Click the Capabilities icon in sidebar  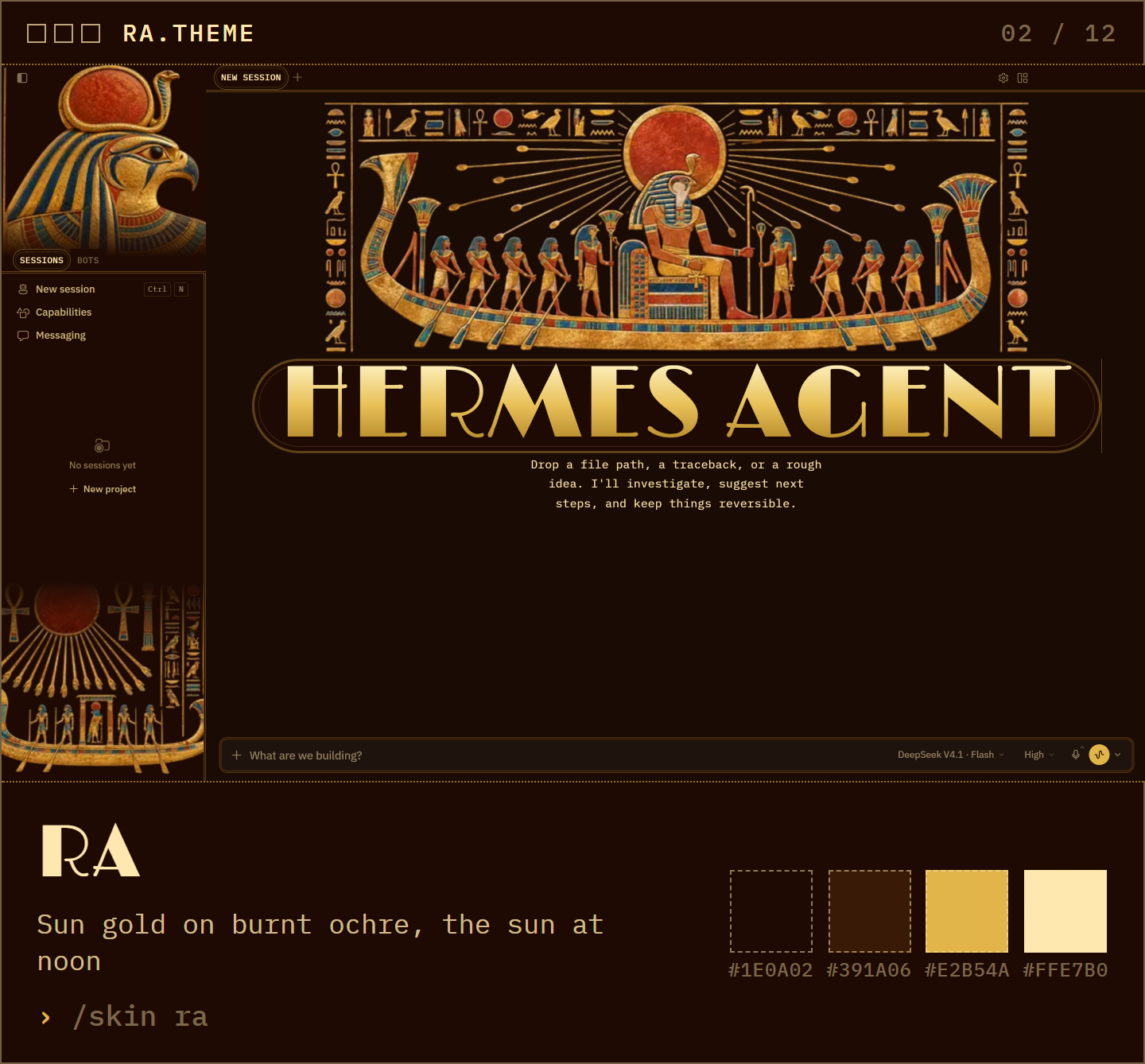click(x=23, y=313)
